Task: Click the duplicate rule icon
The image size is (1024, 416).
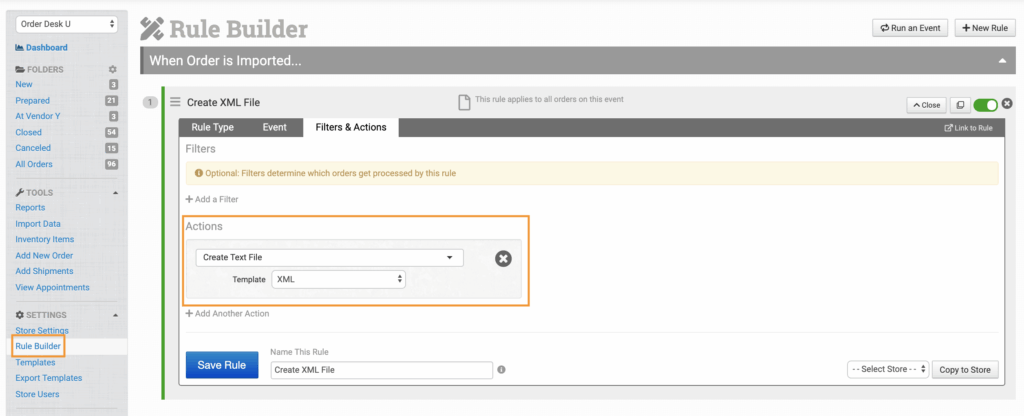Action: tap(959, 104)
